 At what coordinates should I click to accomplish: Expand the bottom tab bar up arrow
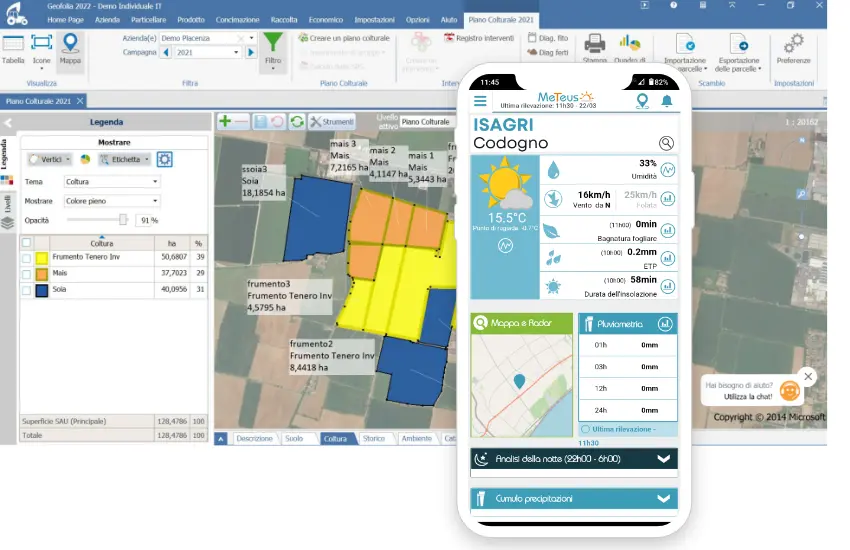coord(221,439)
